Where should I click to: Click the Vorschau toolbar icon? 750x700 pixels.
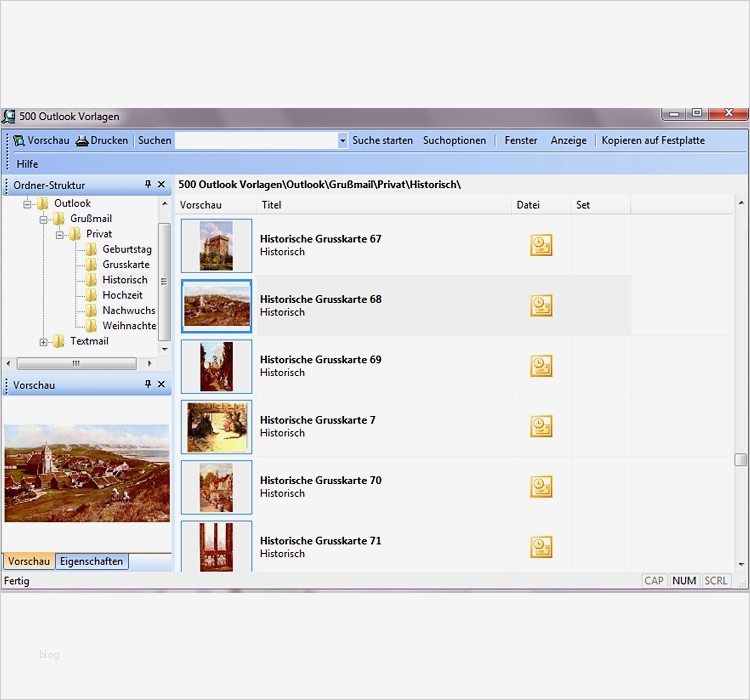pyautogui.click(x=19, y=141)
